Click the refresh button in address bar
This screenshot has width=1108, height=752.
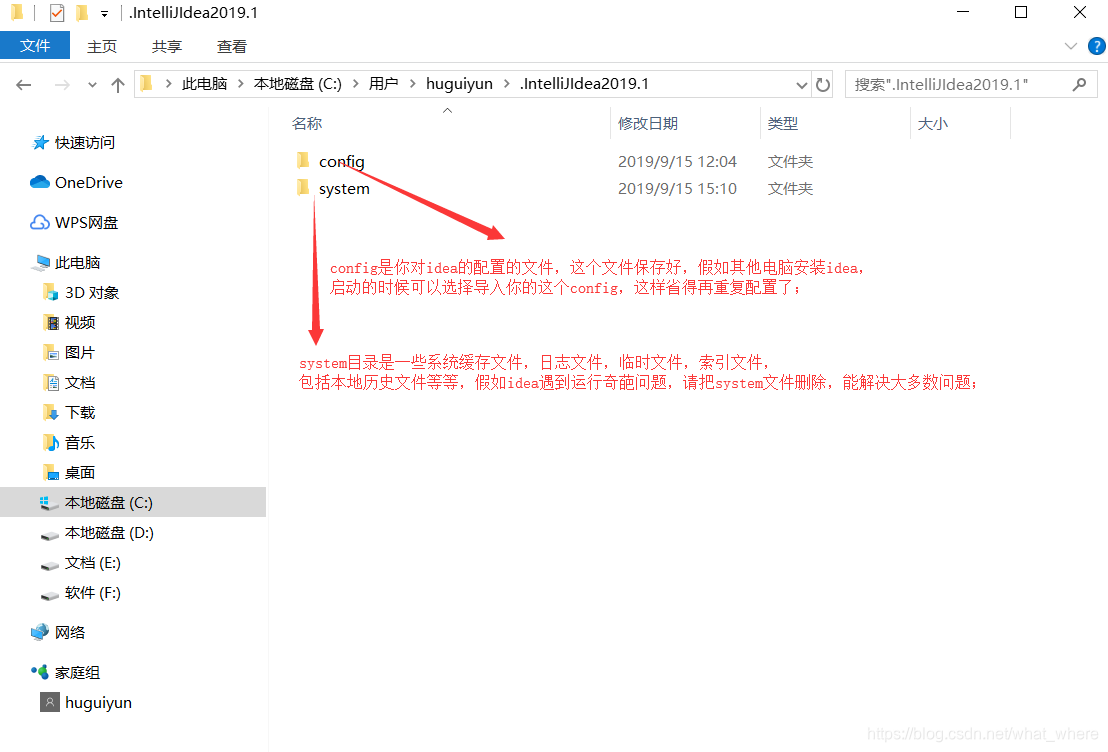(823, 85)
